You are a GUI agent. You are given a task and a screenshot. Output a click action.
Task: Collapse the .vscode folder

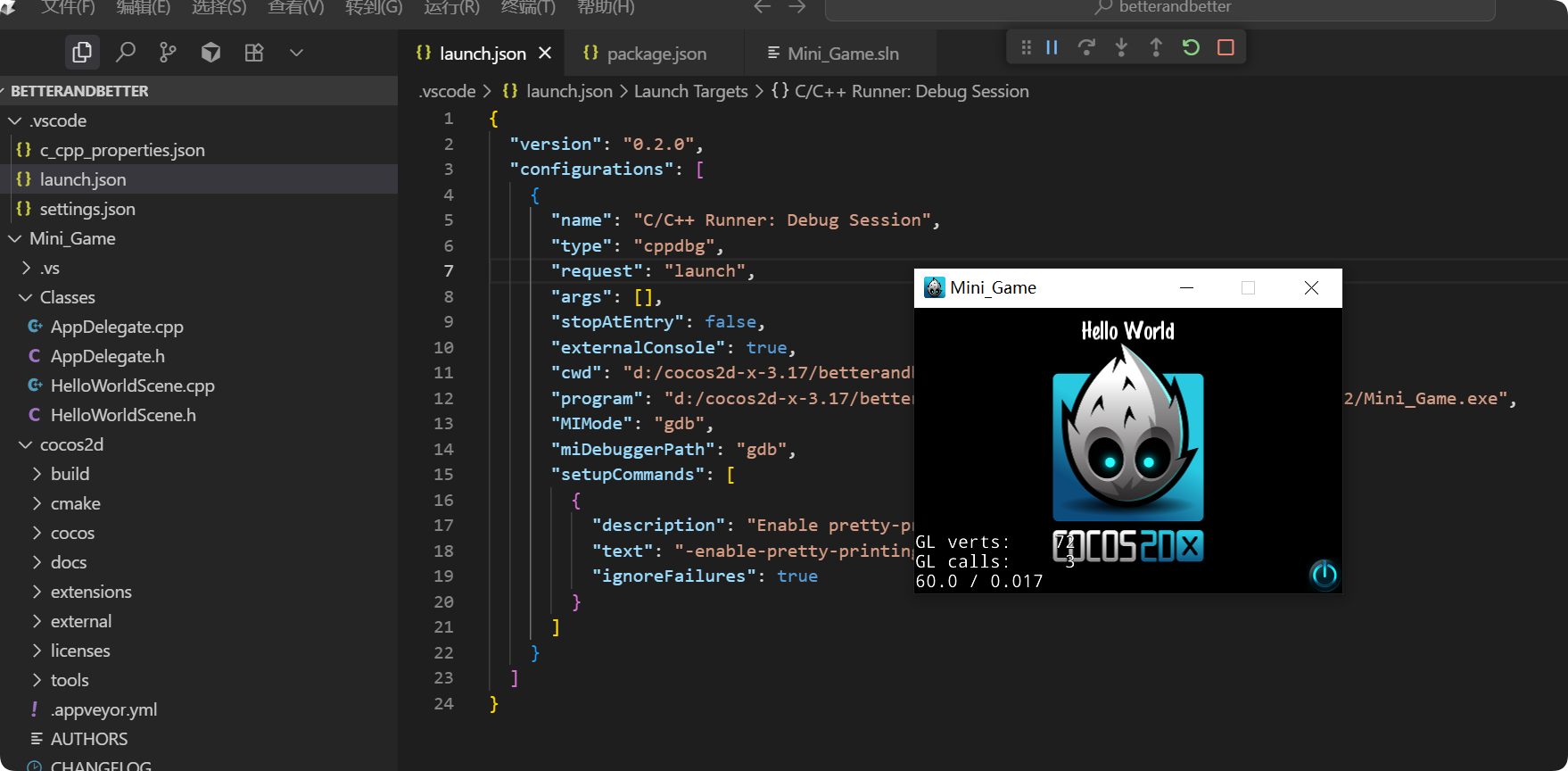pyautogui.click(x=199, y=120)
